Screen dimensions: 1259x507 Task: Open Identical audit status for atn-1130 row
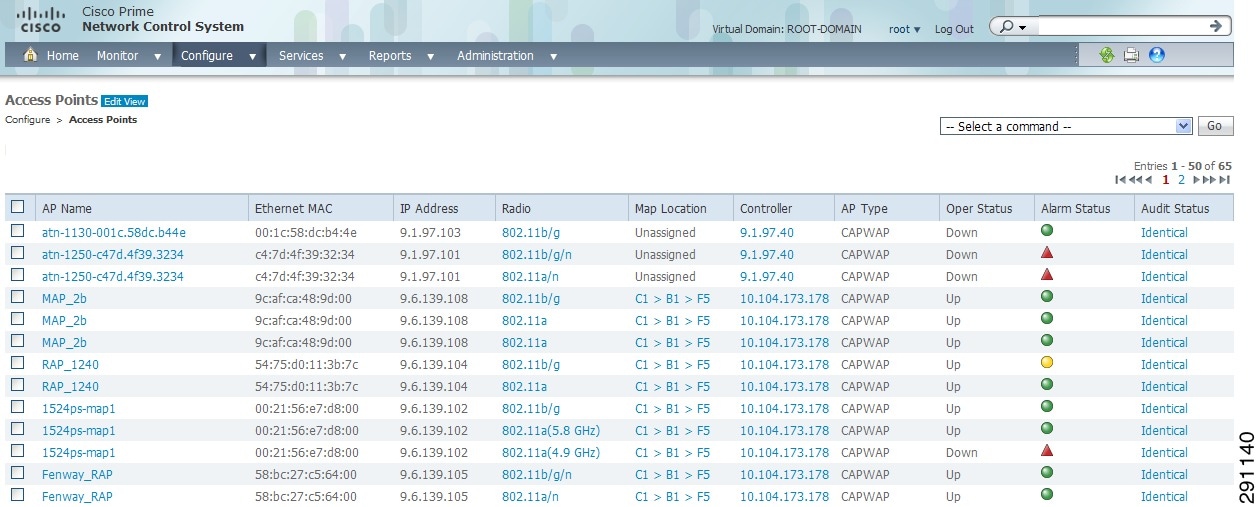point(1164,232)
